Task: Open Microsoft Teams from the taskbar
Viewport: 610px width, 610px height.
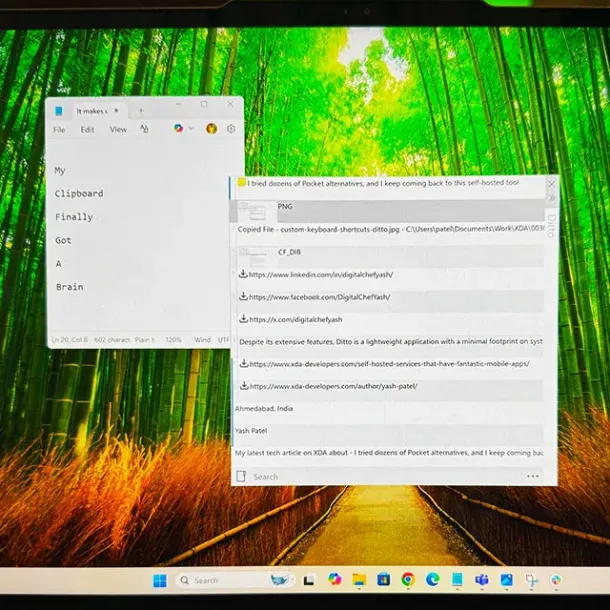Action: (x=482, y=580)
